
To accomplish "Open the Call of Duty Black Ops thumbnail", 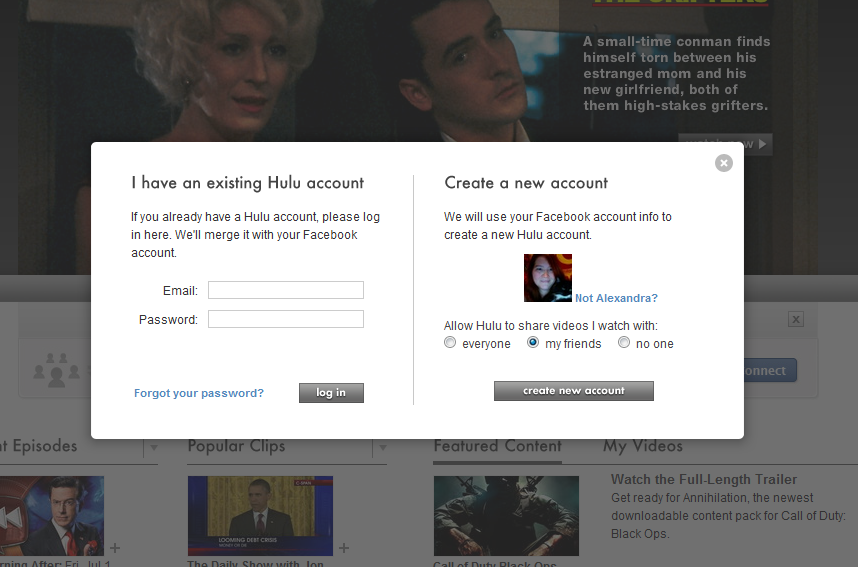I will click(506, 516).
